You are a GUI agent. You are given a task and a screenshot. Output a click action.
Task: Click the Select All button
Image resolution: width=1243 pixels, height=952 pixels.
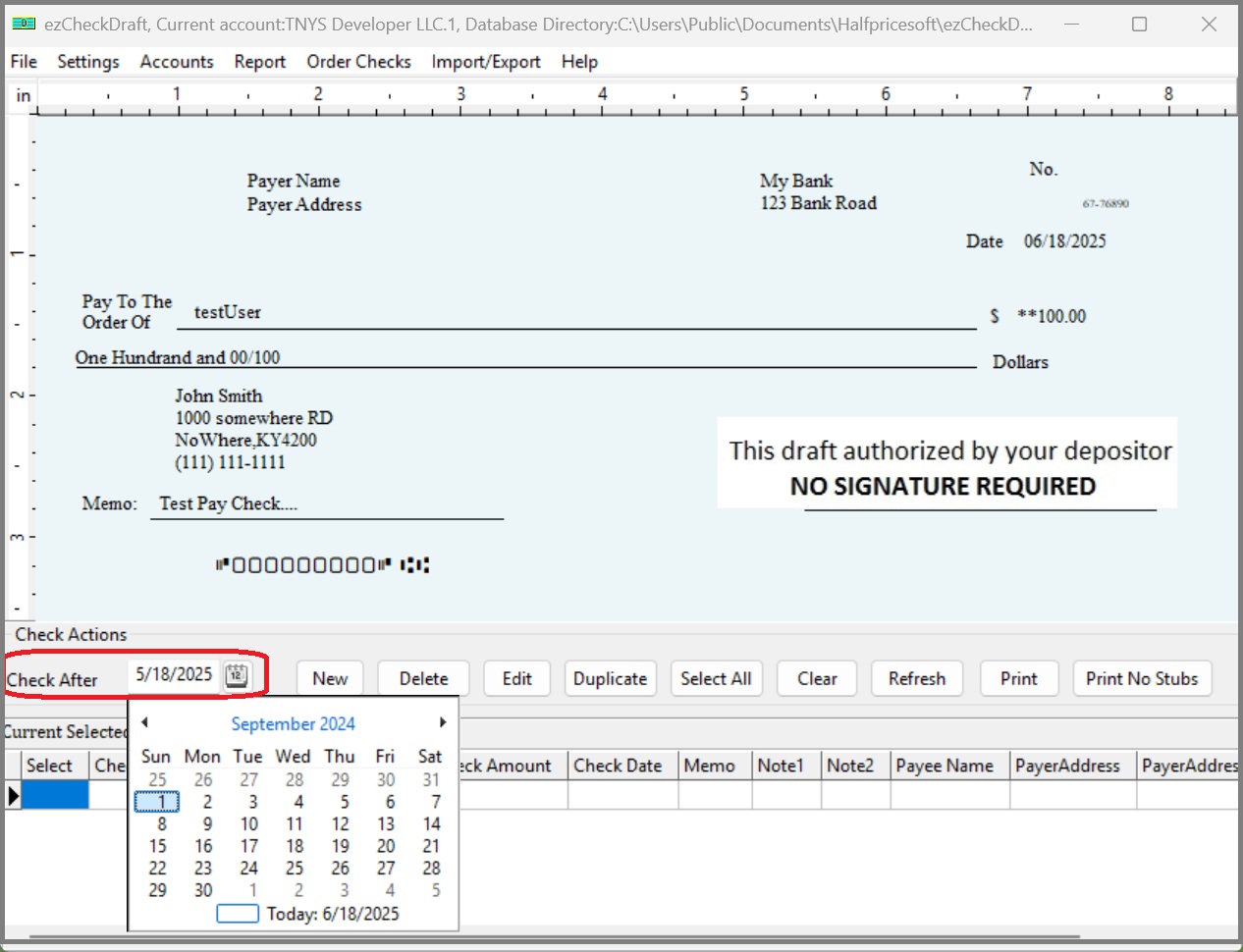click(x=716, y=678)
